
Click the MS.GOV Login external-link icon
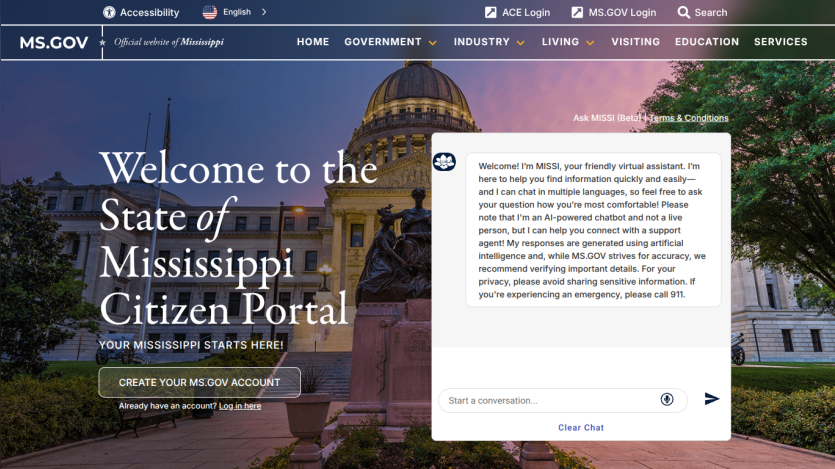click(x=577, y=12)
